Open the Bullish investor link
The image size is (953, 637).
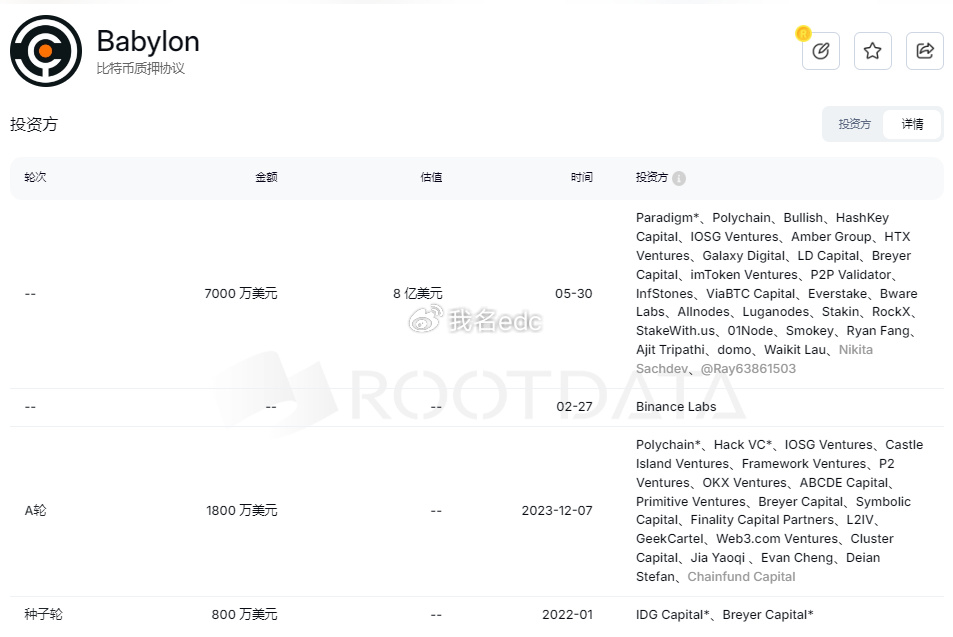803,218
